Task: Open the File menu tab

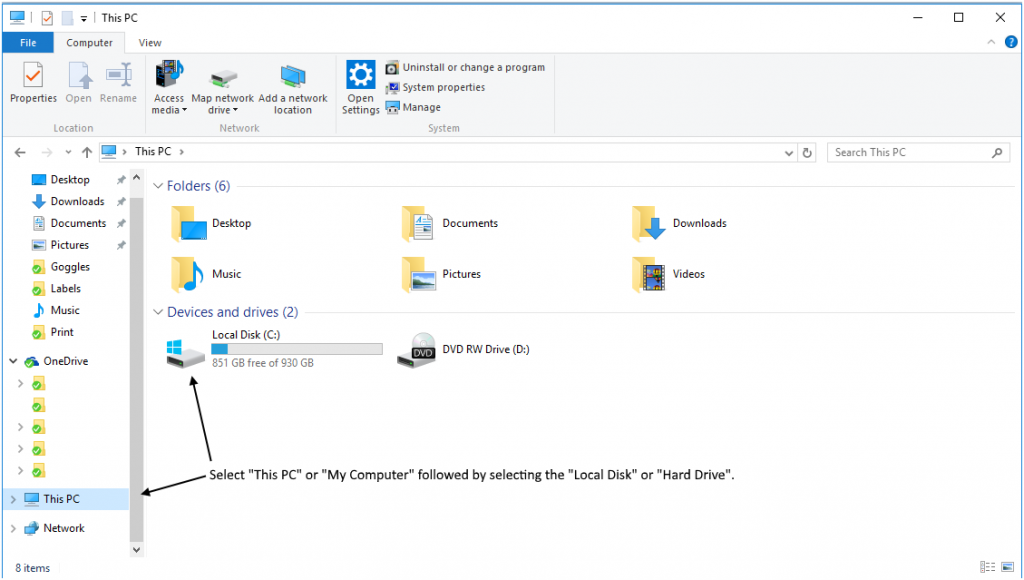Action: point(28,43)
